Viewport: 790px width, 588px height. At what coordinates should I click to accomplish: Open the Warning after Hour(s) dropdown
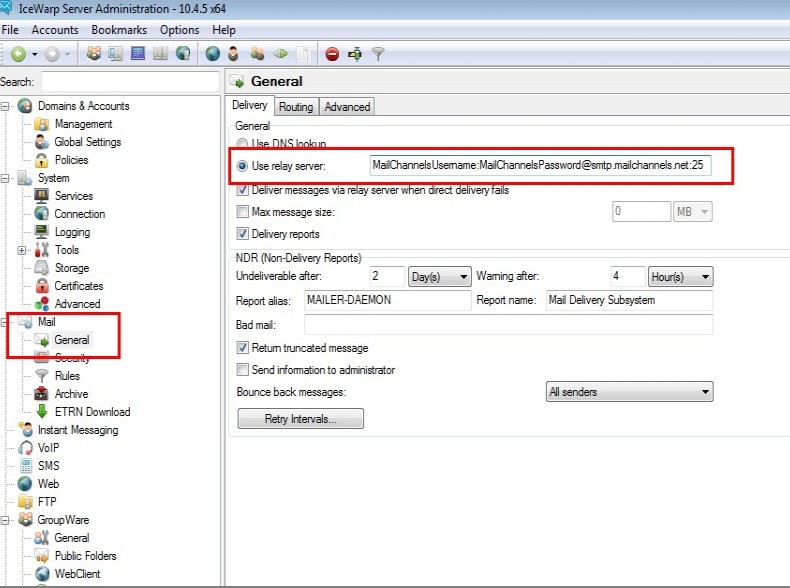pos(680,277)
